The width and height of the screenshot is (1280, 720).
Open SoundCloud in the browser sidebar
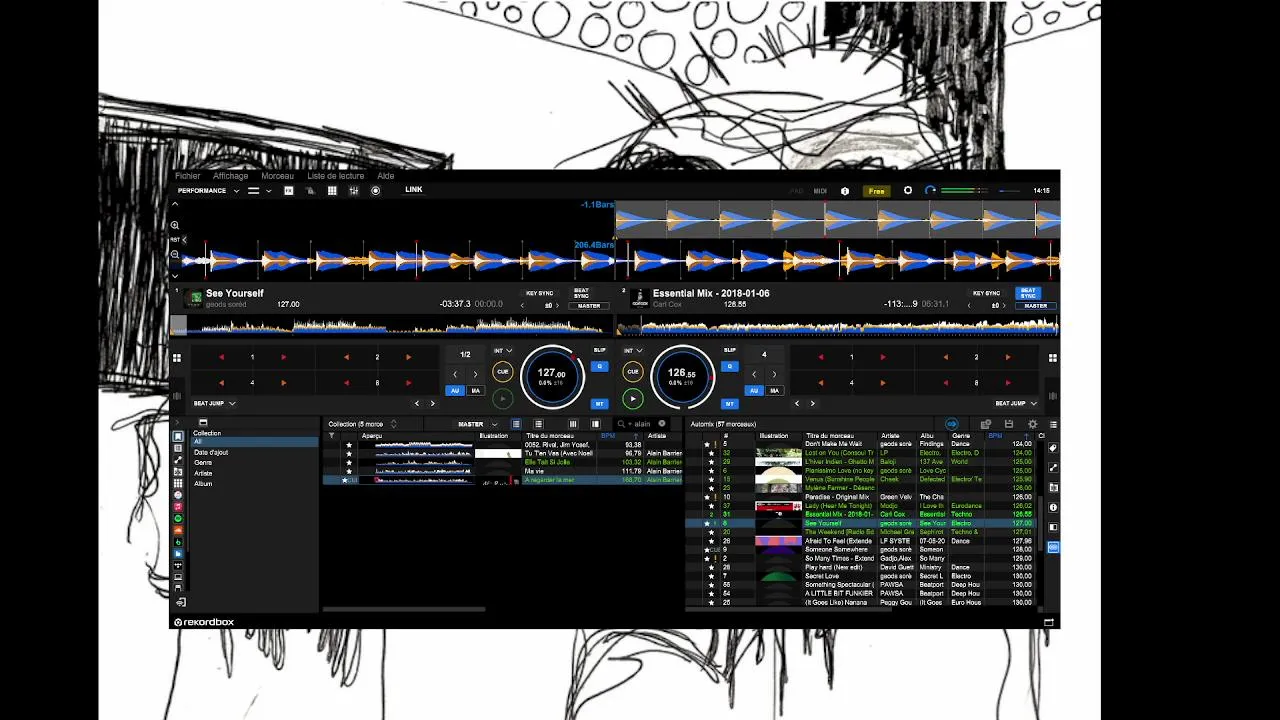[x=178, y=529]
